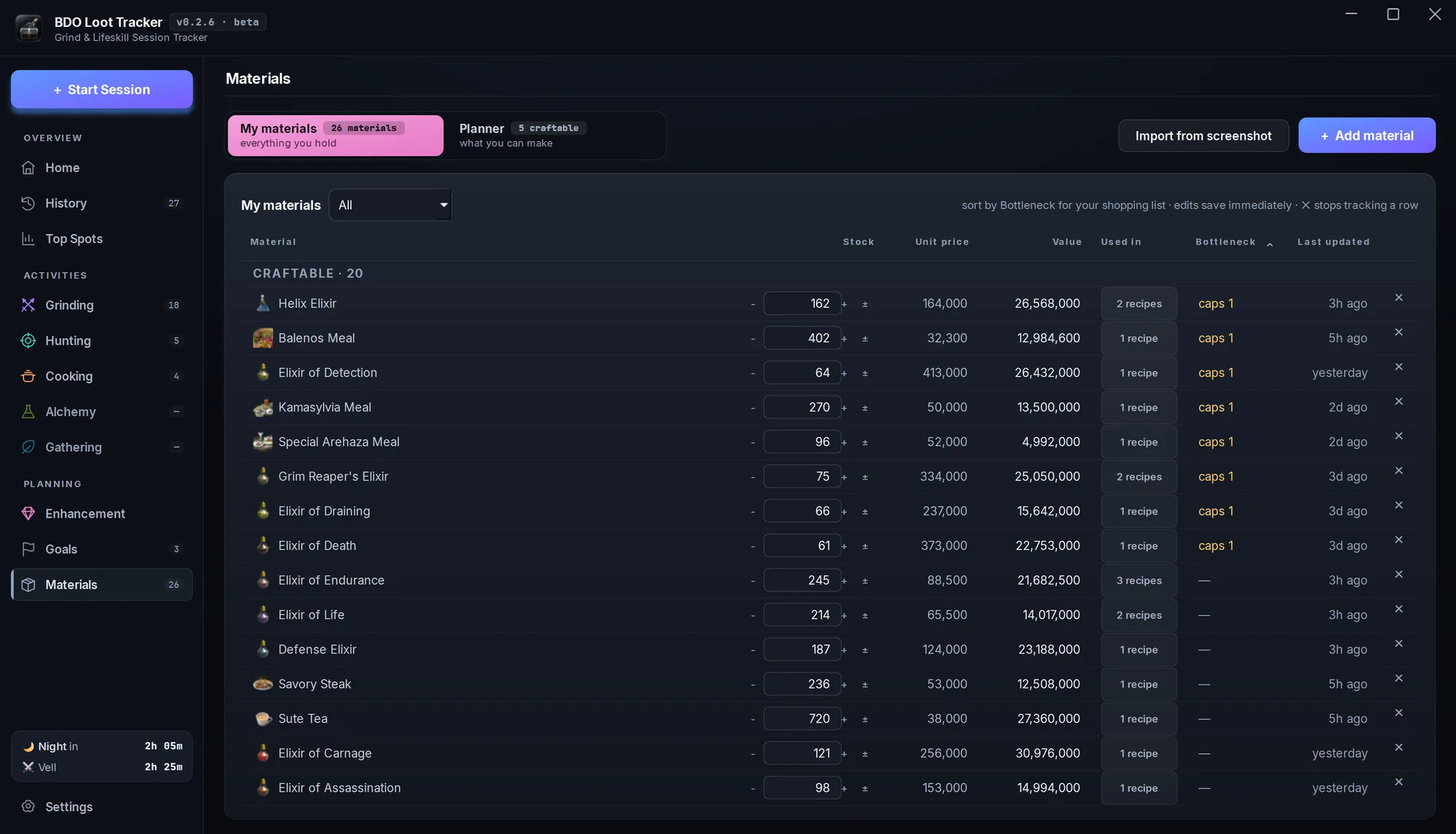Open History from the sidebar

[x=102, y=203]
